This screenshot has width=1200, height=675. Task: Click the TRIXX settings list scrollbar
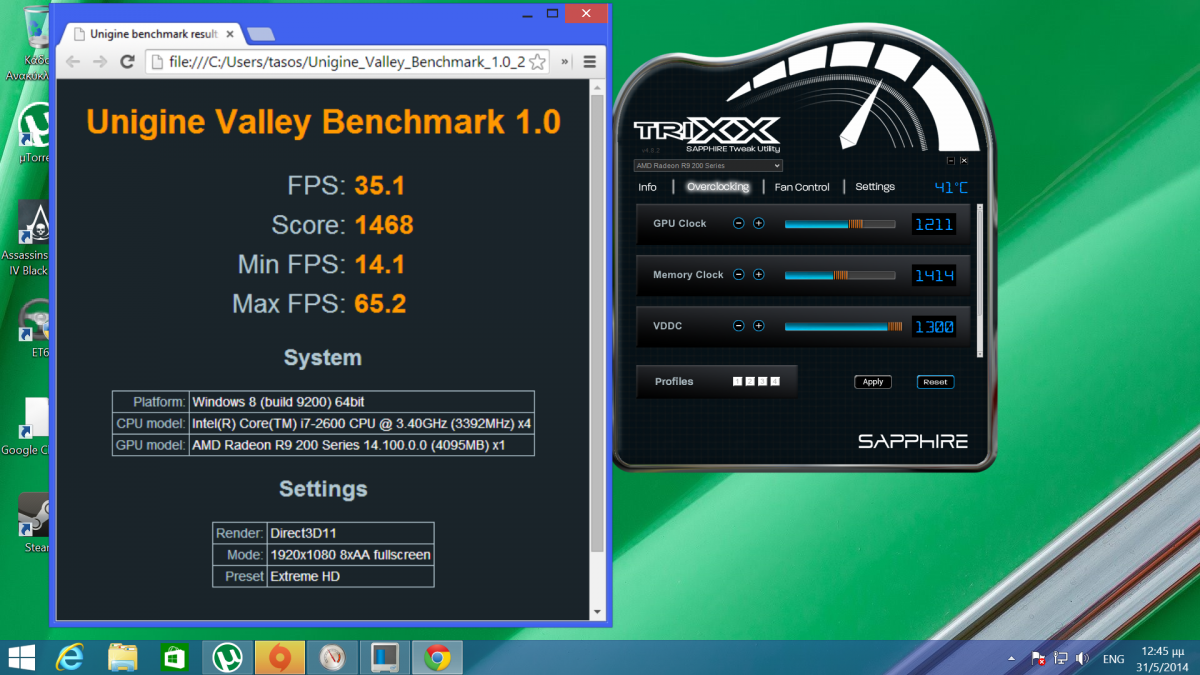click(980, 280)
